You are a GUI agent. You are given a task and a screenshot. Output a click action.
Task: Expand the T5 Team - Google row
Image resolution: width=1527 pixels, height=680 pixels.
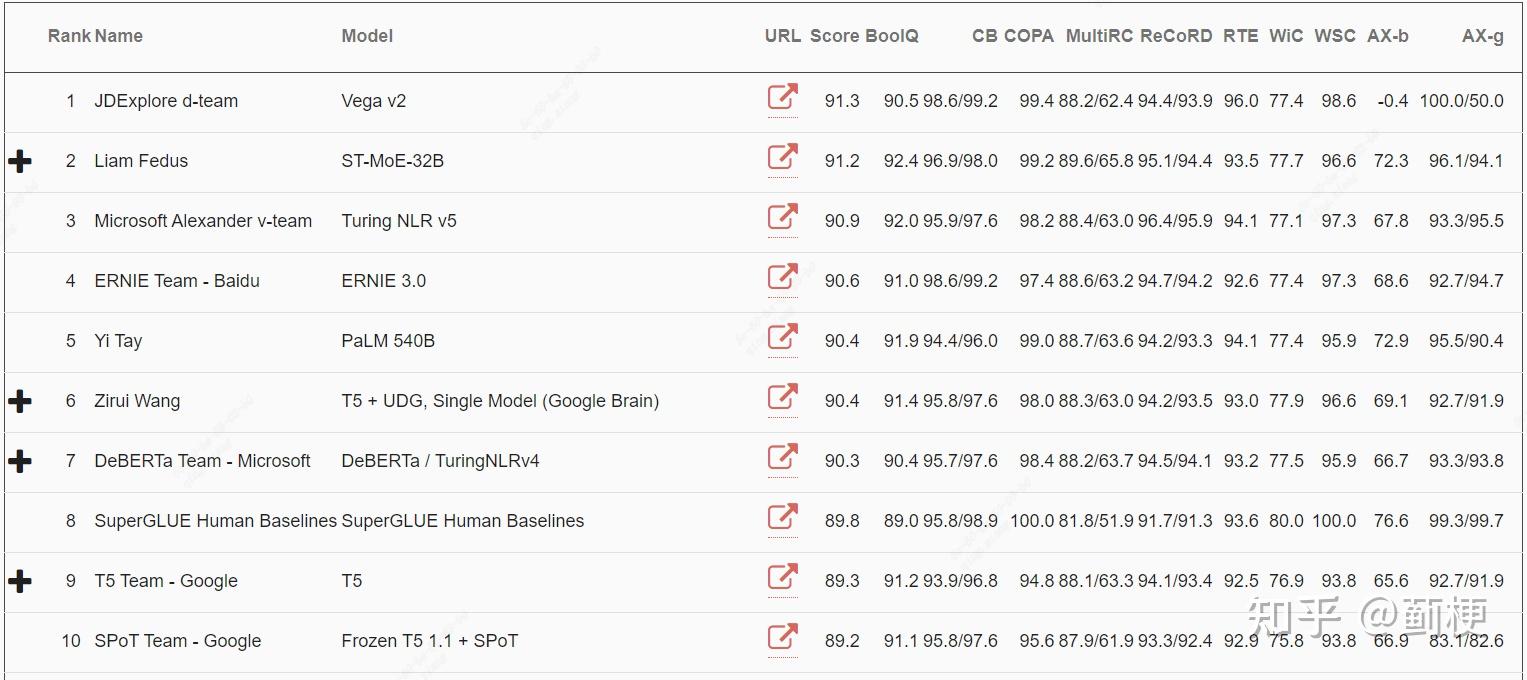point(20,581)
